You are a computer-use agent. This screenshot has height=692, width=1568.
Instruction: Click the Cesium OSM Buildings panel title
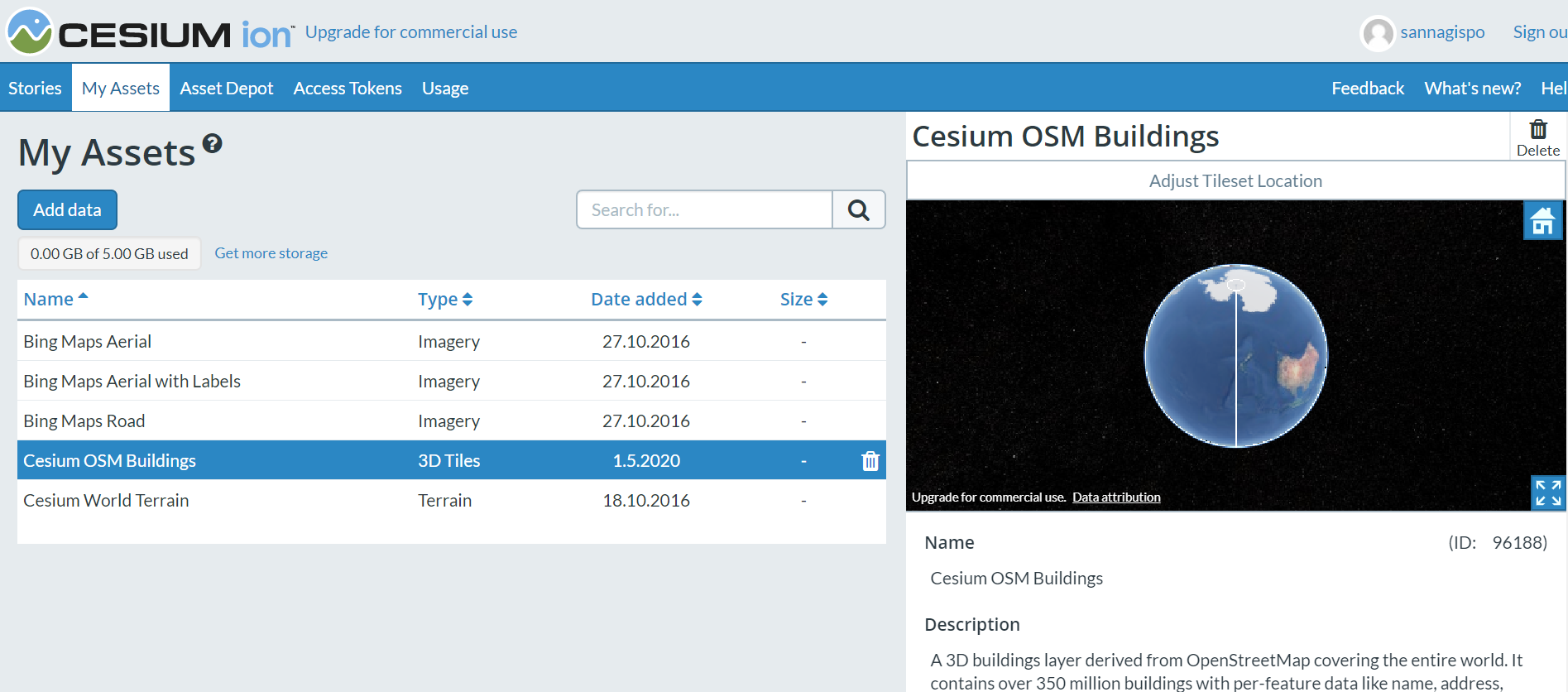[1066, 137]
